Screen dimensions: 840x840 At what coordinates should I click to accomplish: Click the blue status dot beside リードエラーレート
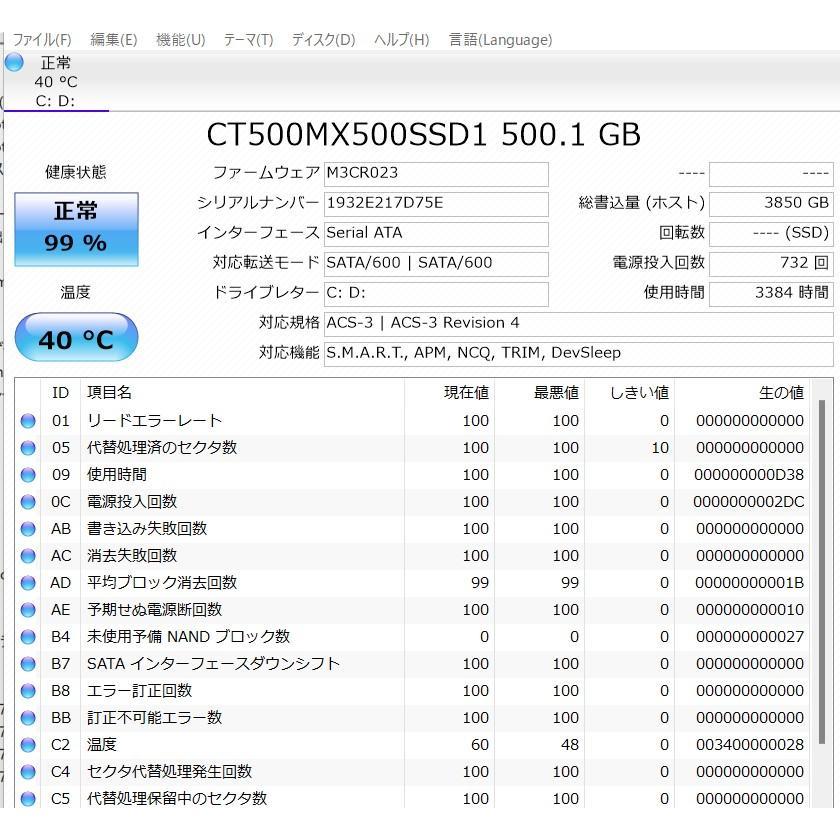[x=28, y=420]
